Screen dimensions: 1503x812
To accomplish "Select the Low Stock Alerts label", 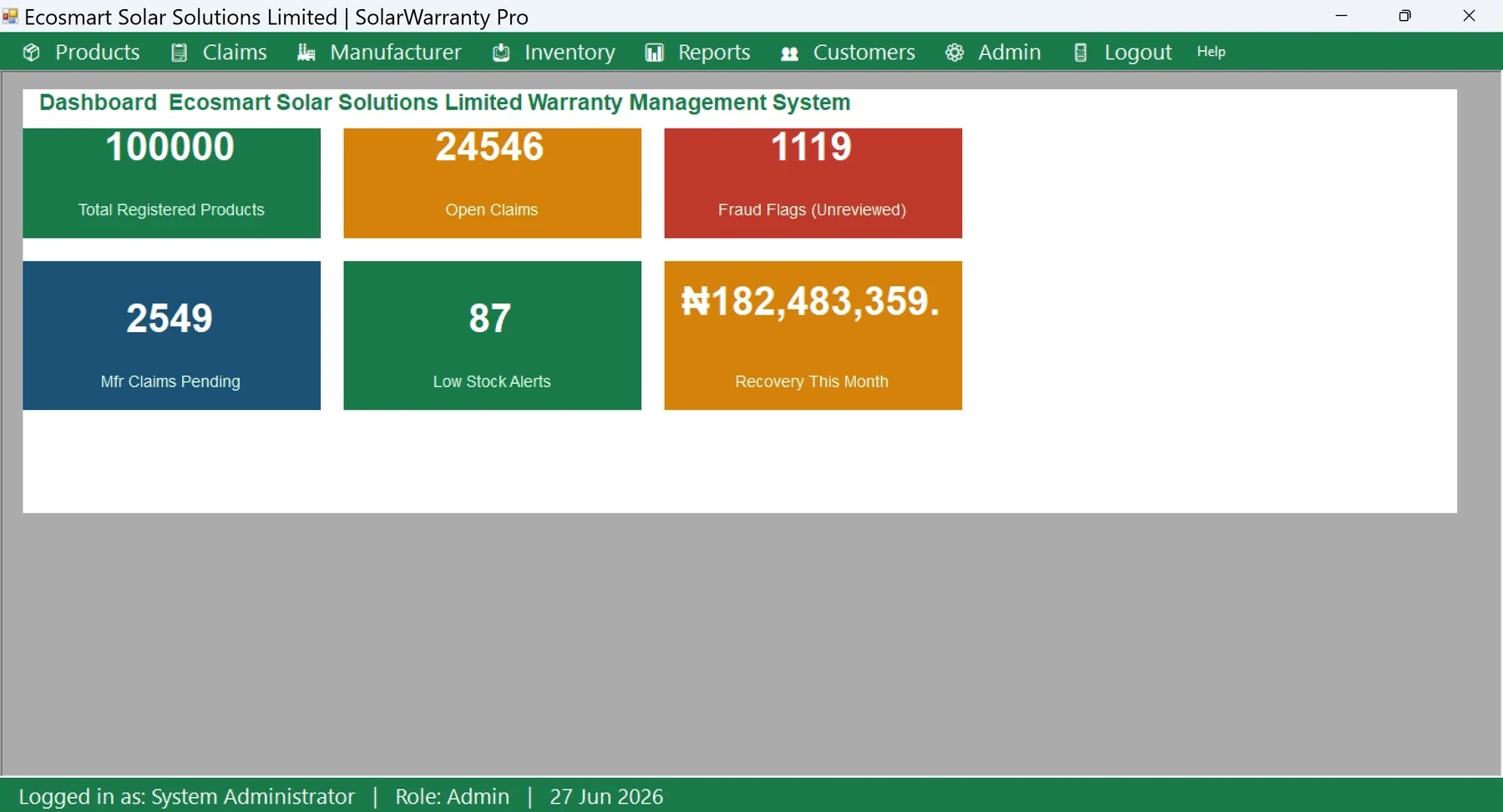I will (492, 381).
